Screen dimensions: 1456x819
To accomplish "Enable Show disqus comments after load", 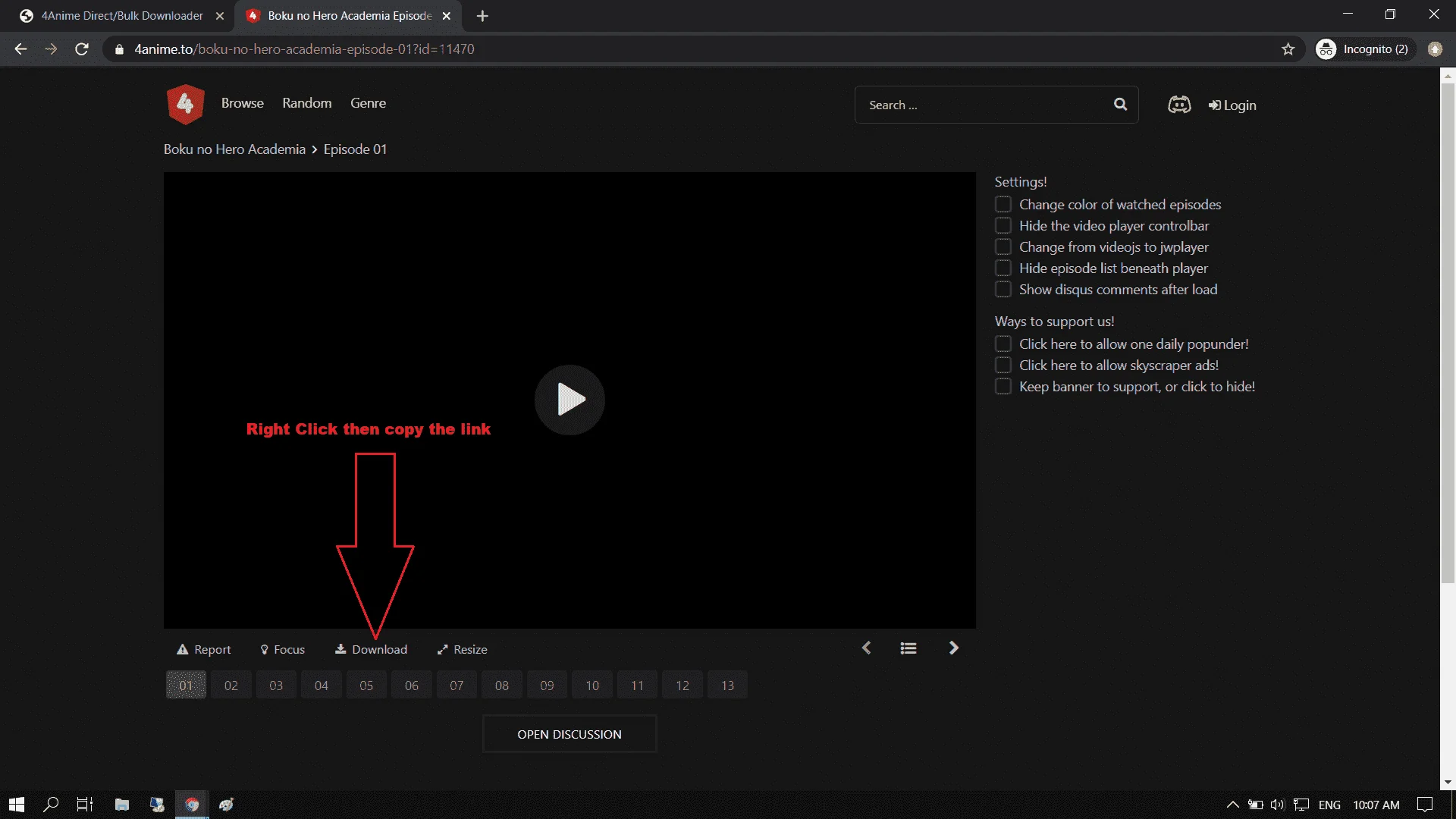I will tap(1003, 290).
